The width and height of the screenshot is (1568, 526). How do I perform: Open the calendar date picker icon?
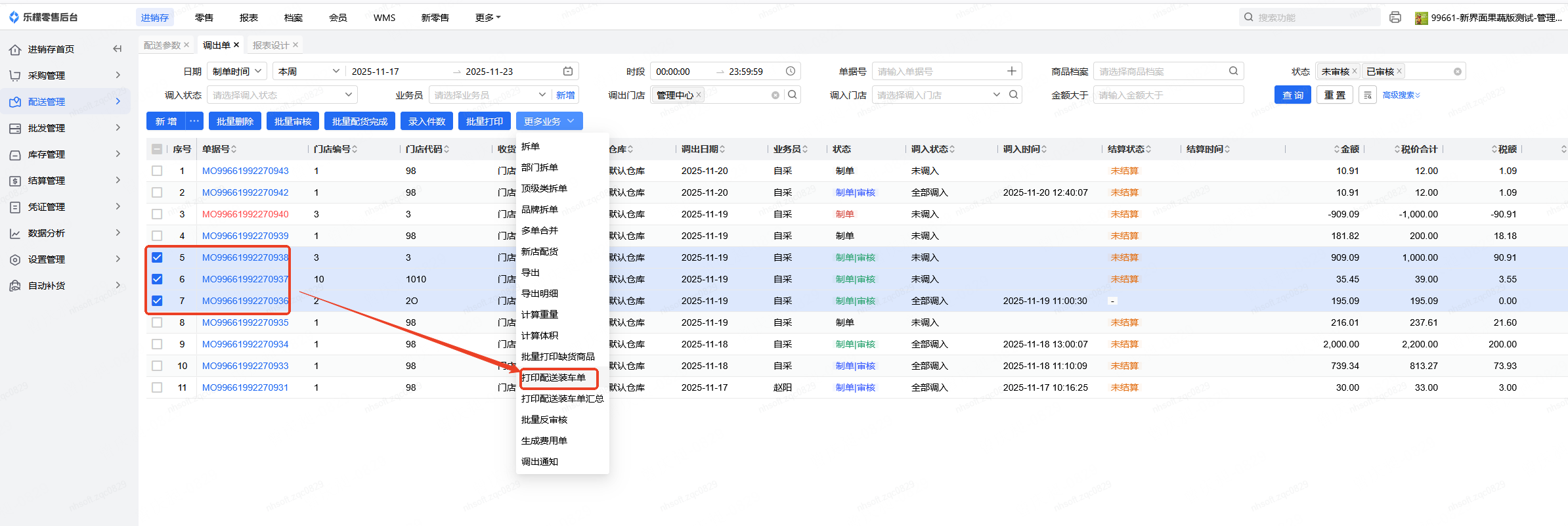pos(568,71)
